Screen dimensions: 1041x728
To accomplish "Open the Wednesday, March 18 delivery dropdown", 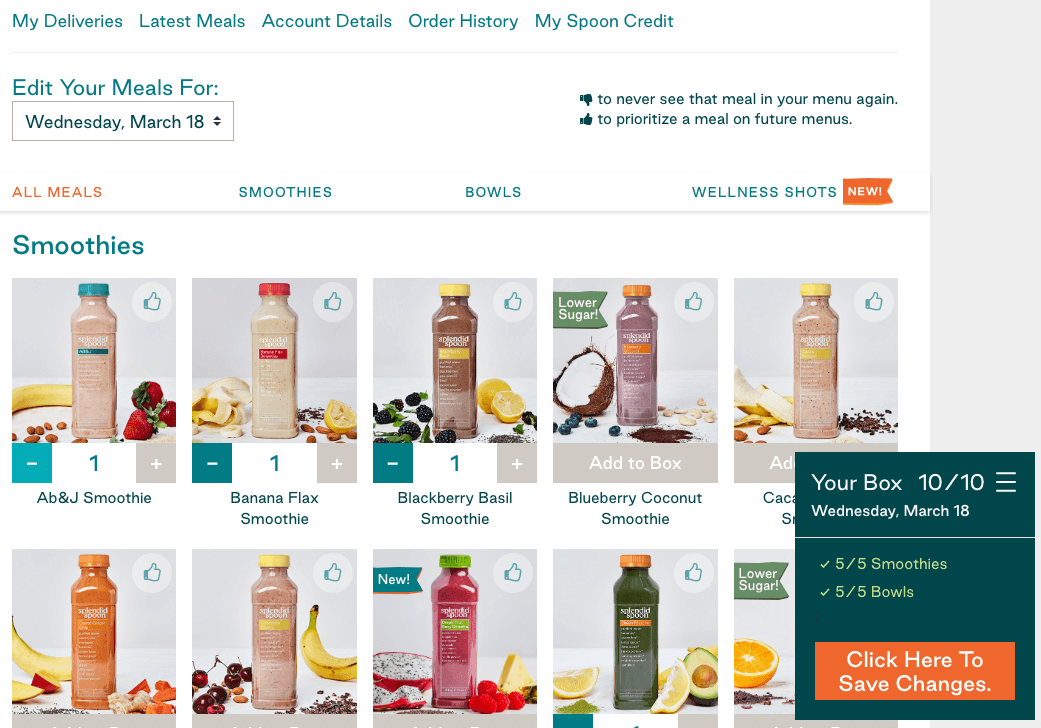I will pyautogui.click(x=123, y=121).
